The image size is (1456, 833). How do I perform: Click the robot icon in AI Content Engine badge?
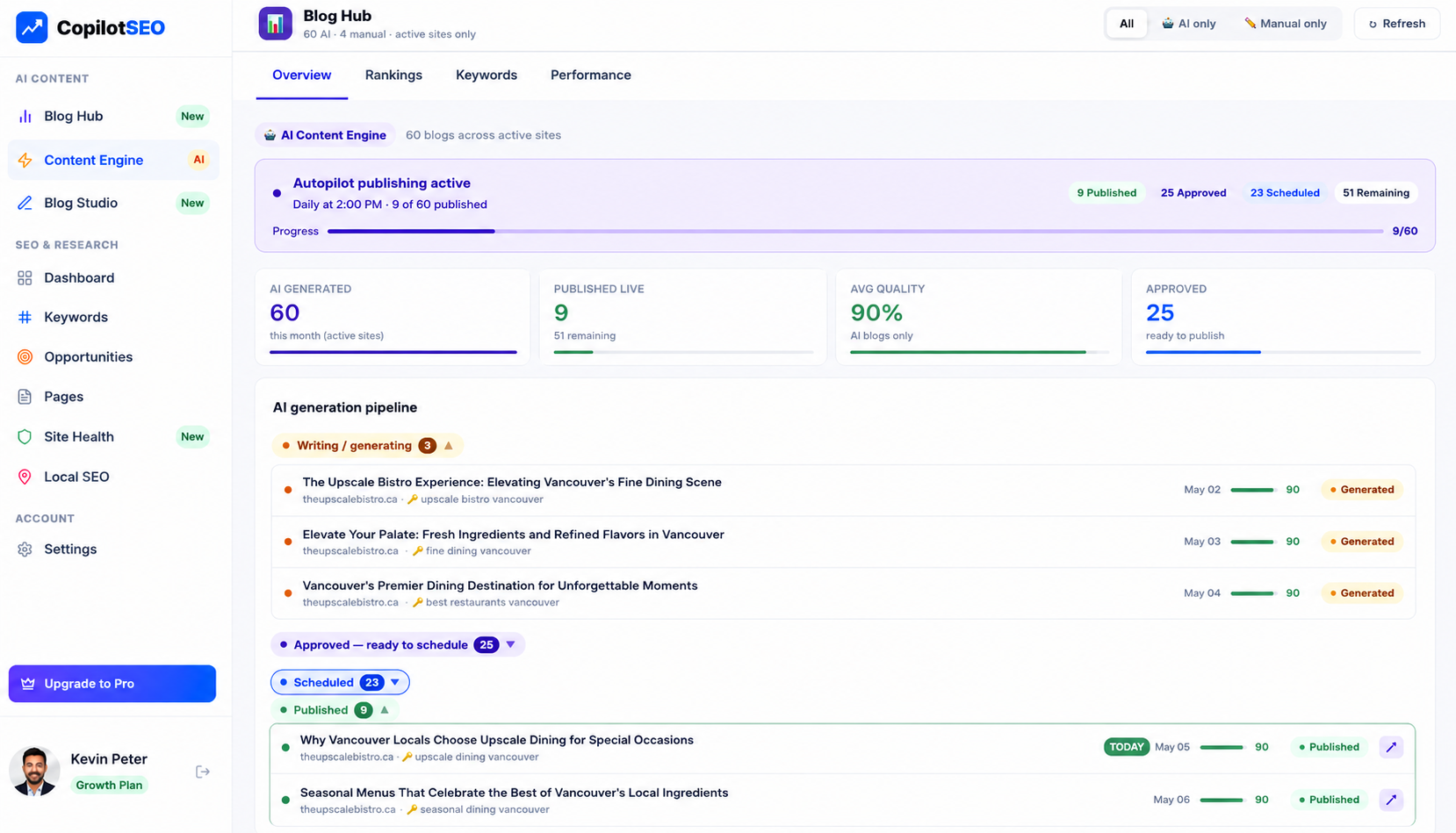pos(270,135)
